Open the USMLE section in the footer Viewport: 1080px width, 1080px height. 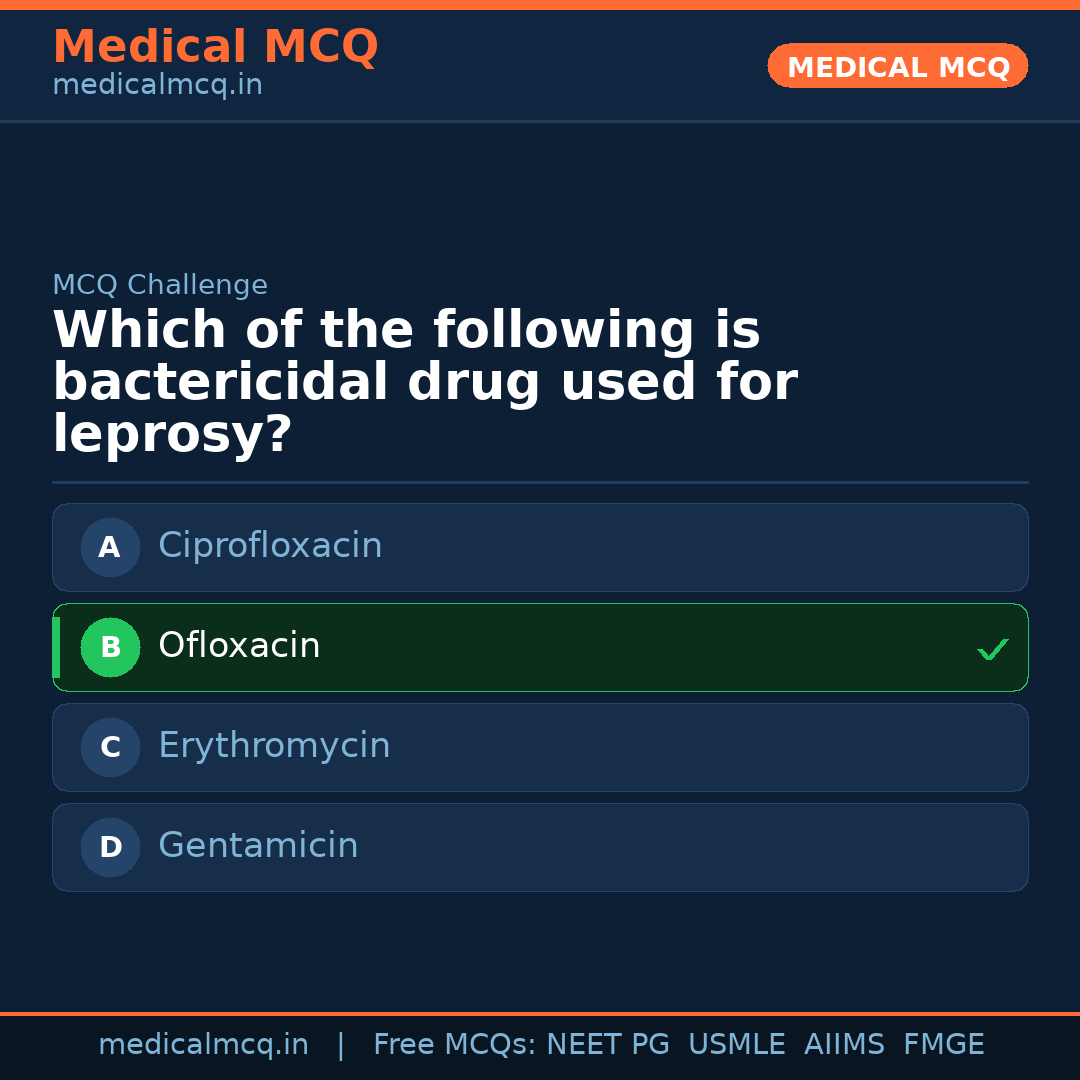(737, 1044)
